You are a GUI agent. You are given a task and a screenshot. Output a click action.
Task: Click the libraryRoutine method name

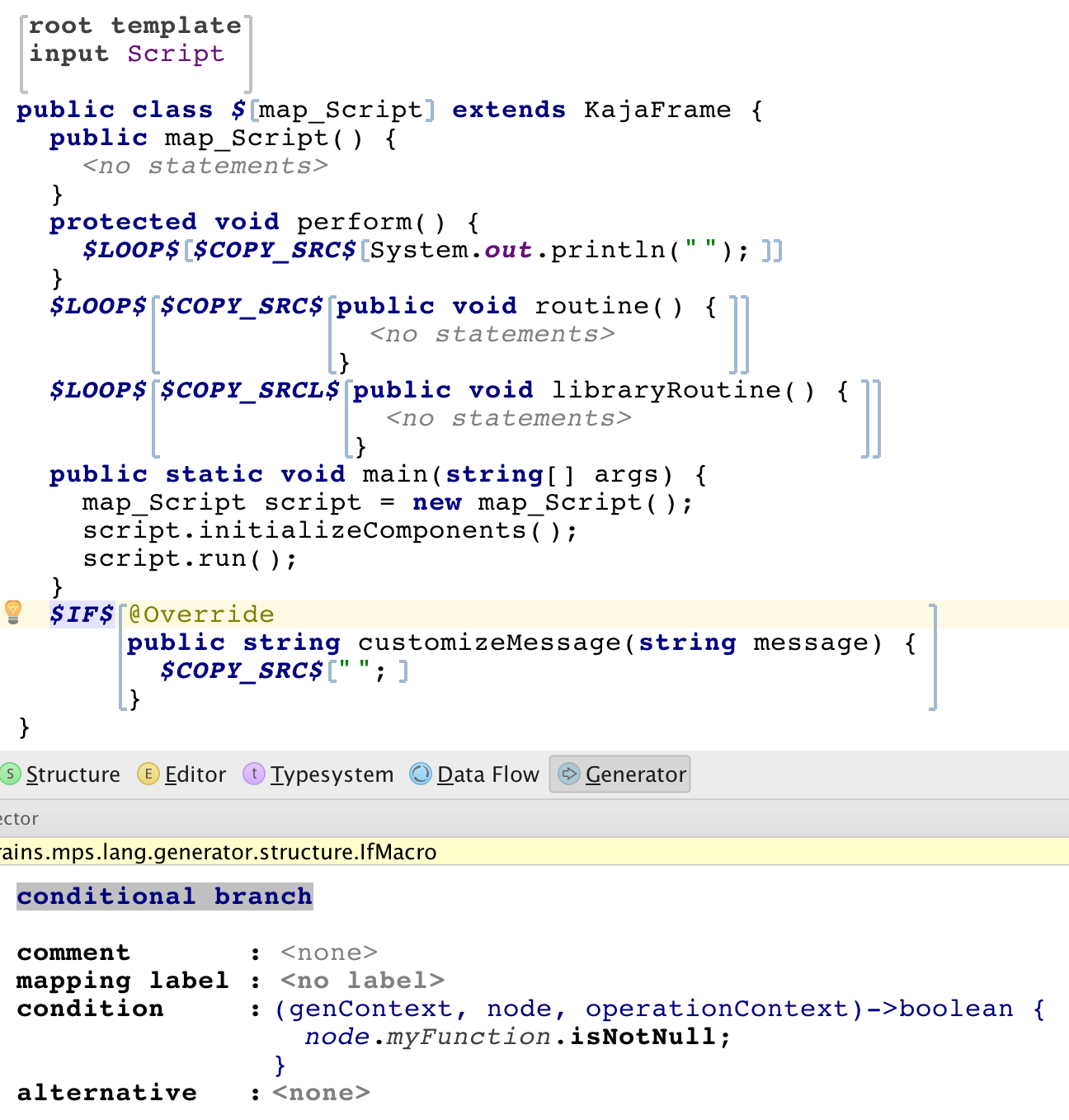pyautogui.click(x=666, y=390)
